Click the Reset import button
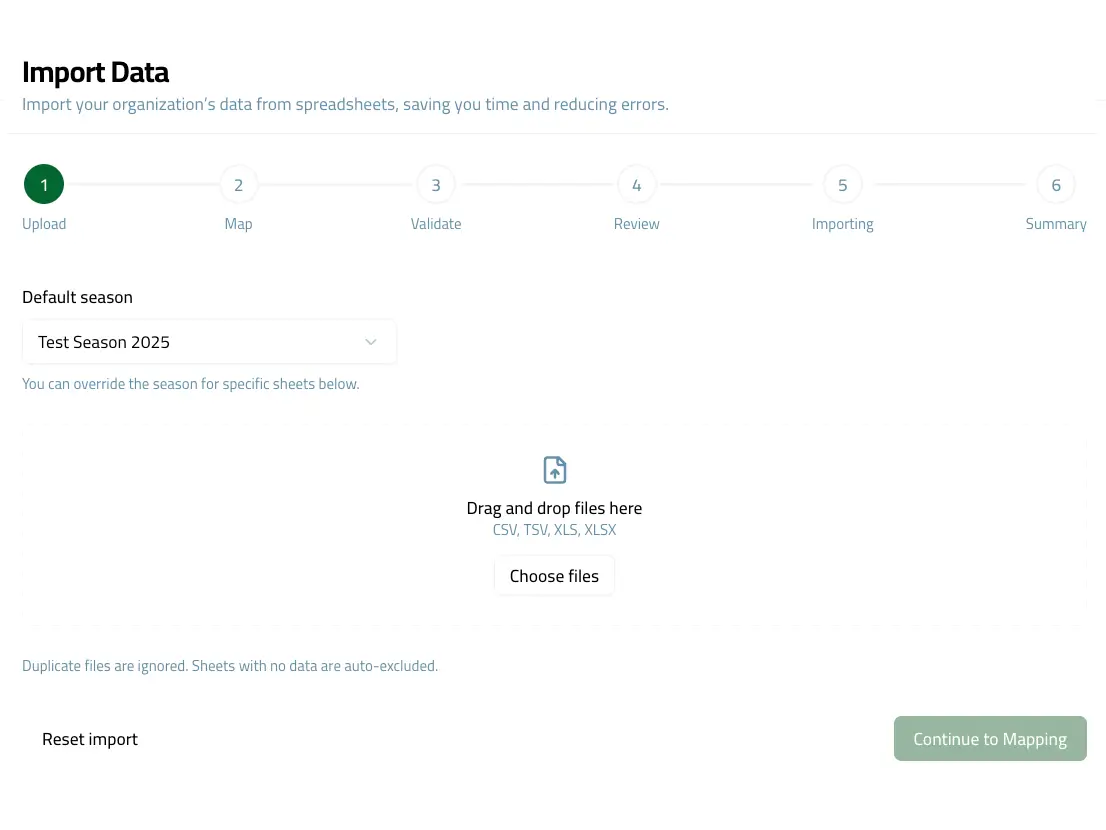Screen dimensions: 1106x830 pyautogui.click(x=90, y=739)
